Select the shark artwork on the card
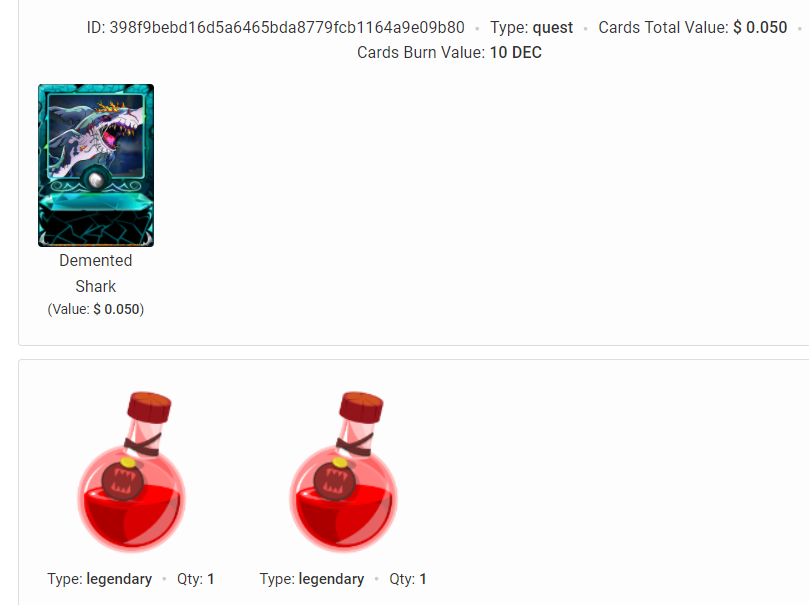 click(x=96, y=136)
